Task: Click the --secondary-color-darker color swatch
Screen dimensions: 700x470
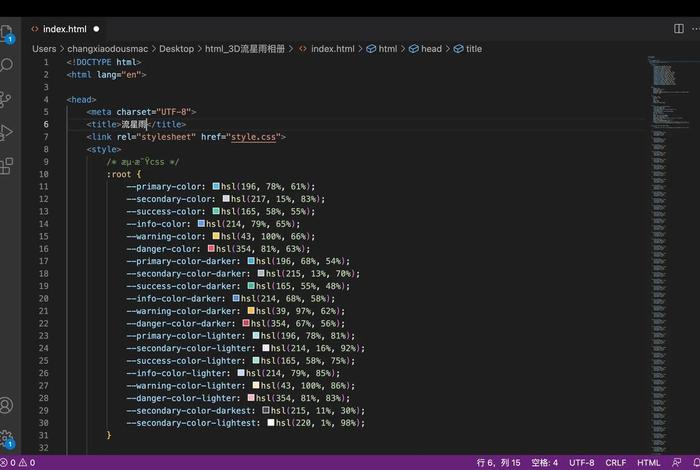Action: [x=261, y=273]
